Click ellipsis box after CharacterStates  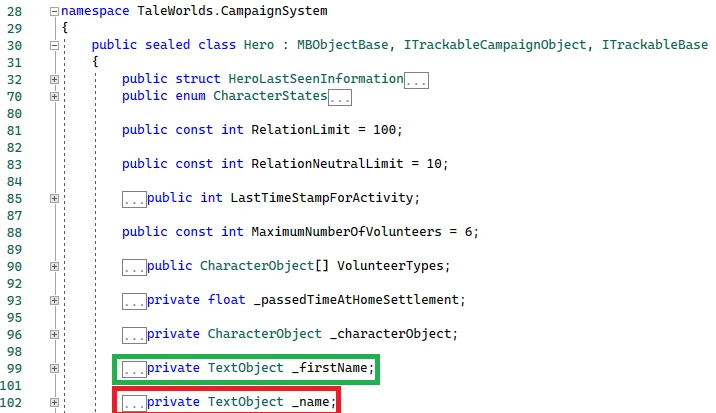point(340,97)
